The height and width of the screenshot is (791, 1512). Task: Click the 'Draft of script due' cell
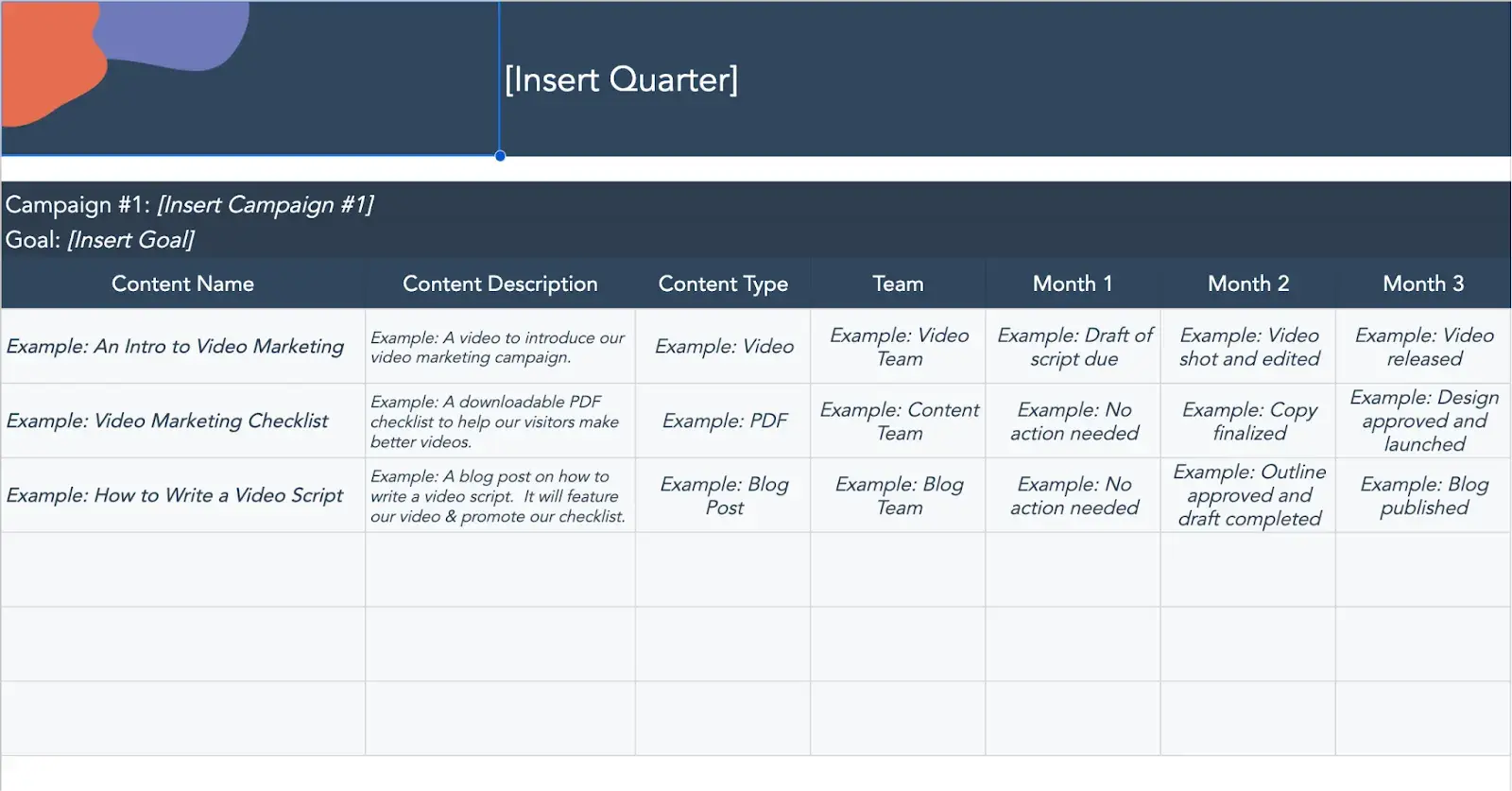pos(1074,347)
